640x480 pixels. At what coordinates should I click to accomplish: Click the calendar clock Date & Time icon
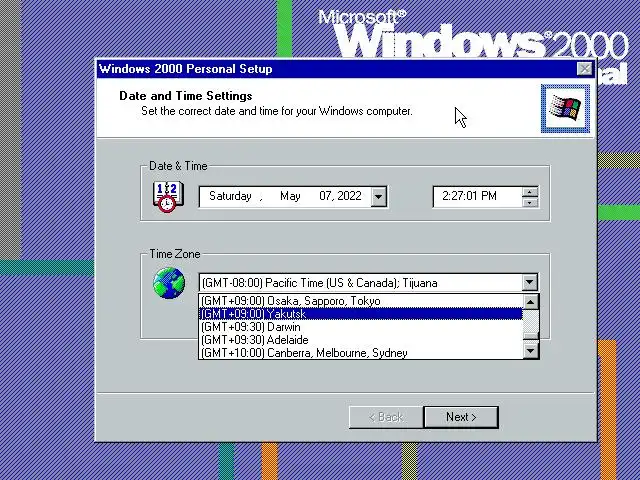tap(168, 197)
